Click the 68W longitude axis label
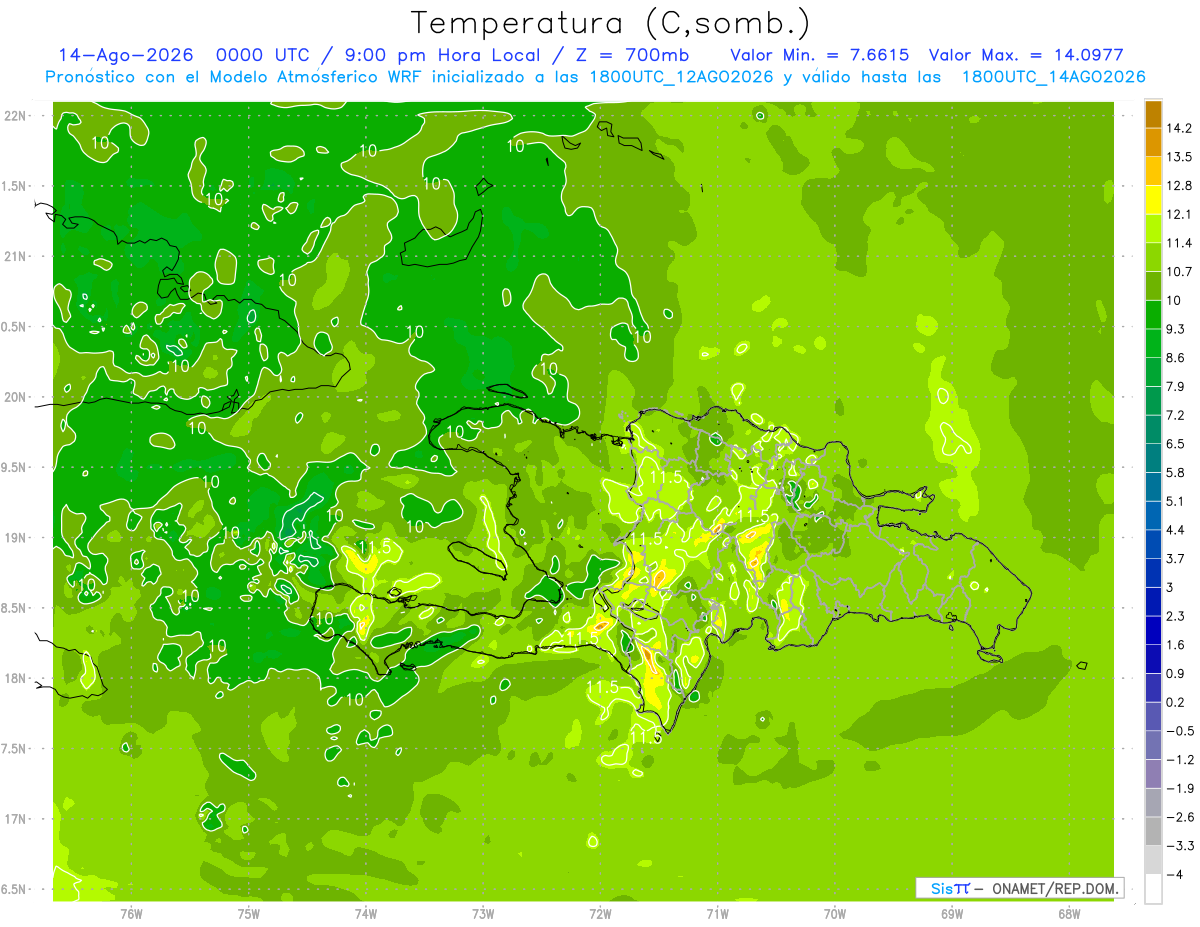The image size is (1200, 927). [1068, 913]
